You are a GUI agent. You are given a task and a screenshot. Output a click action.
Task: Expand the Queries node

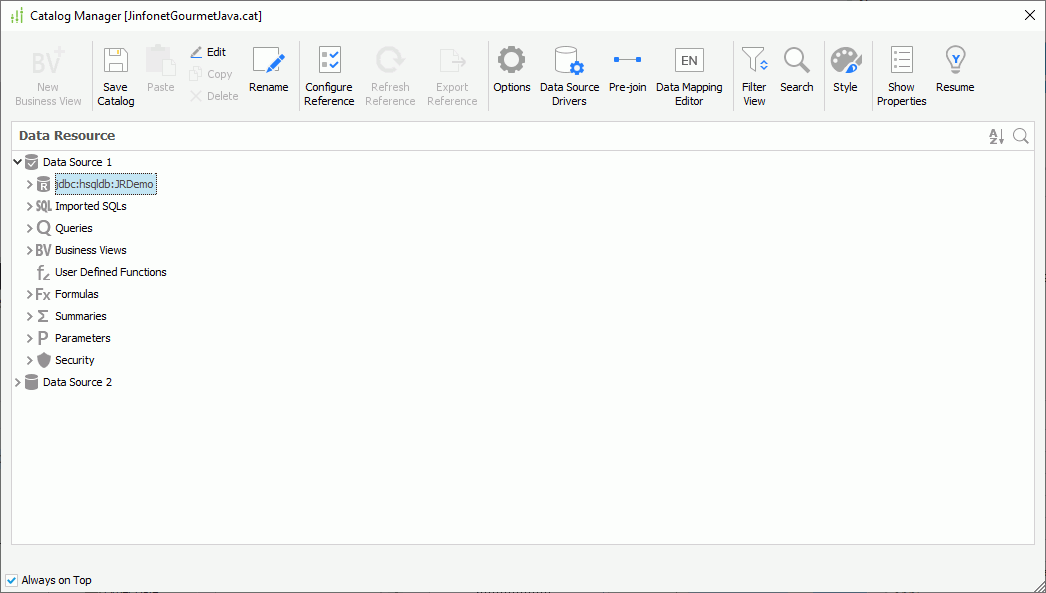click(x=29, y=228)
